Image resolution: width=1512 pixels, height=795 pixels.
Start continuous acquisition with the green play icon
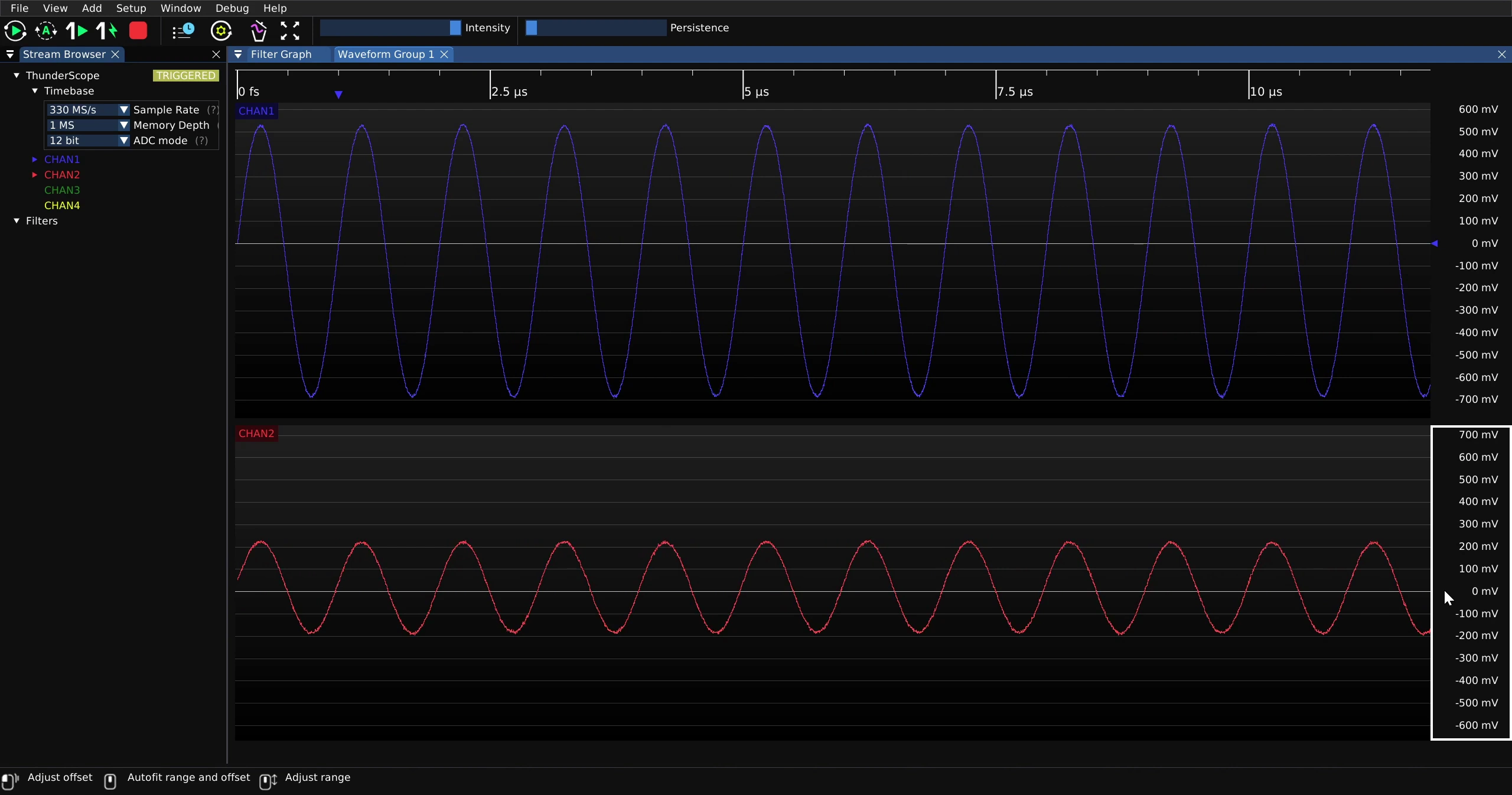click(x=15, y=31)
